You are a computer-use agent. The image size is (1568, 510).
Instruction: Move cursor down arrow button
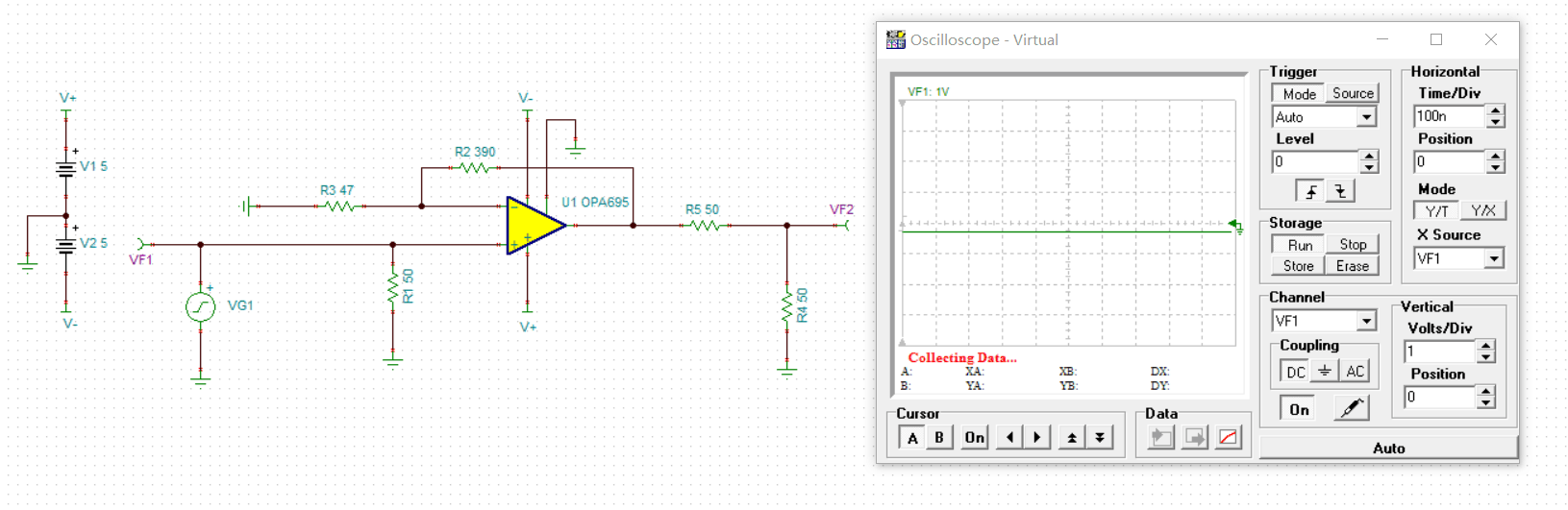coord(1100,437)
